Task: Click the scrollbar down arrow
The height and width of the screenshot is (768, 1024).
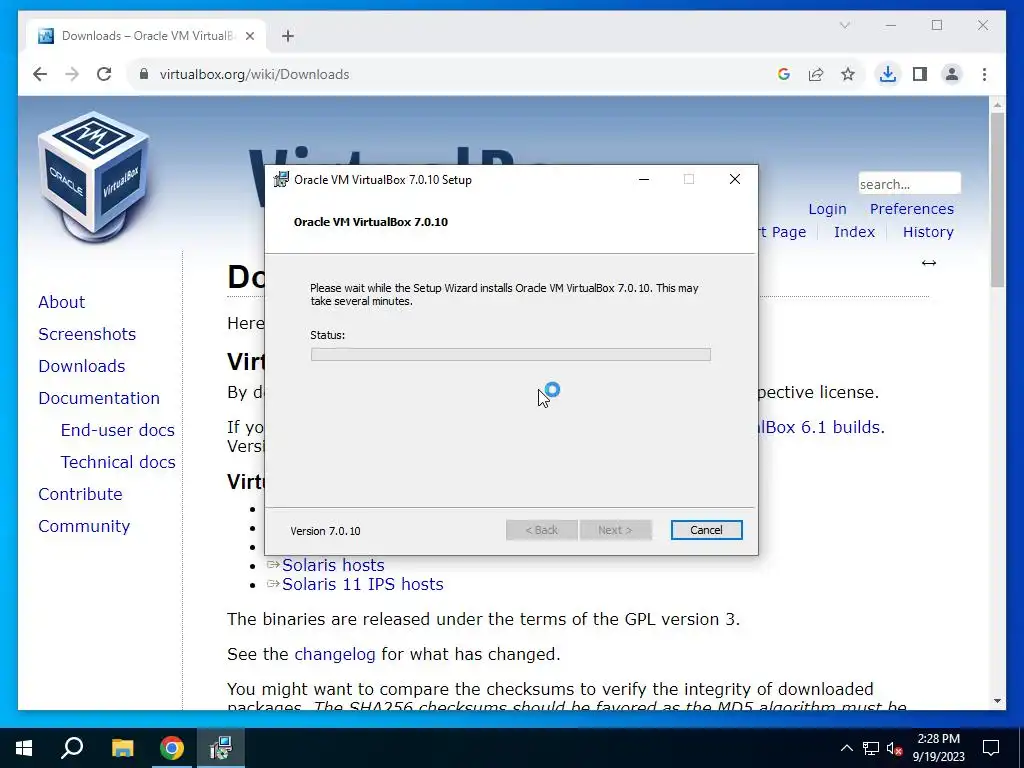Action: point(997,701)
